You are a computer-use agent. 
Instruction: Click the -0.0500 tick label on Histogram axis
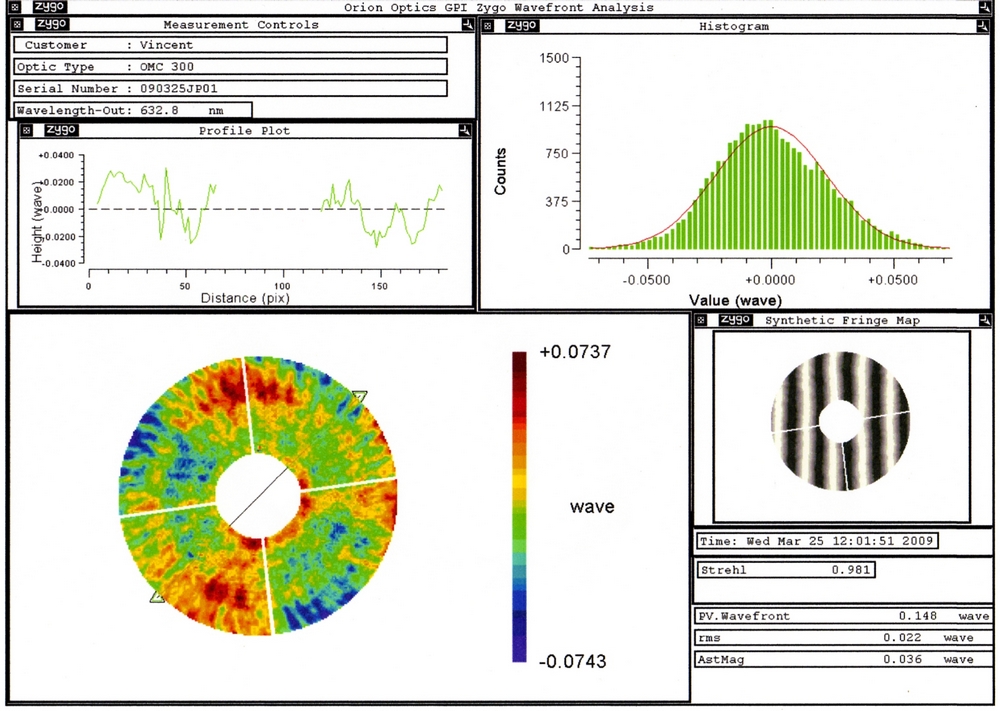click(647, 280)
